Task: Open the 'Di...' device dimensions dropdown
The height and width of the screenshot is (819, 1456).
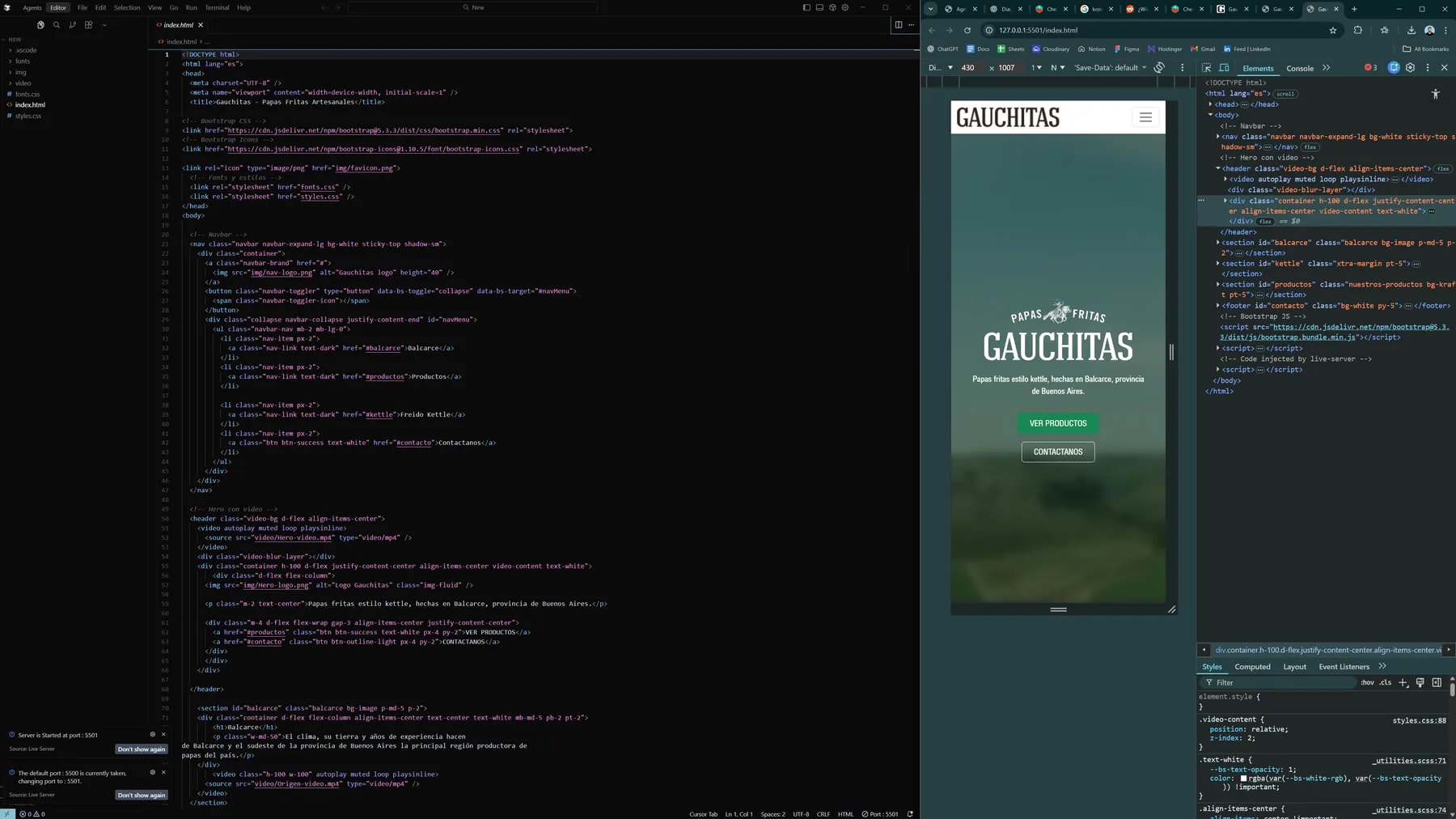Action: [x=940, y=68]
